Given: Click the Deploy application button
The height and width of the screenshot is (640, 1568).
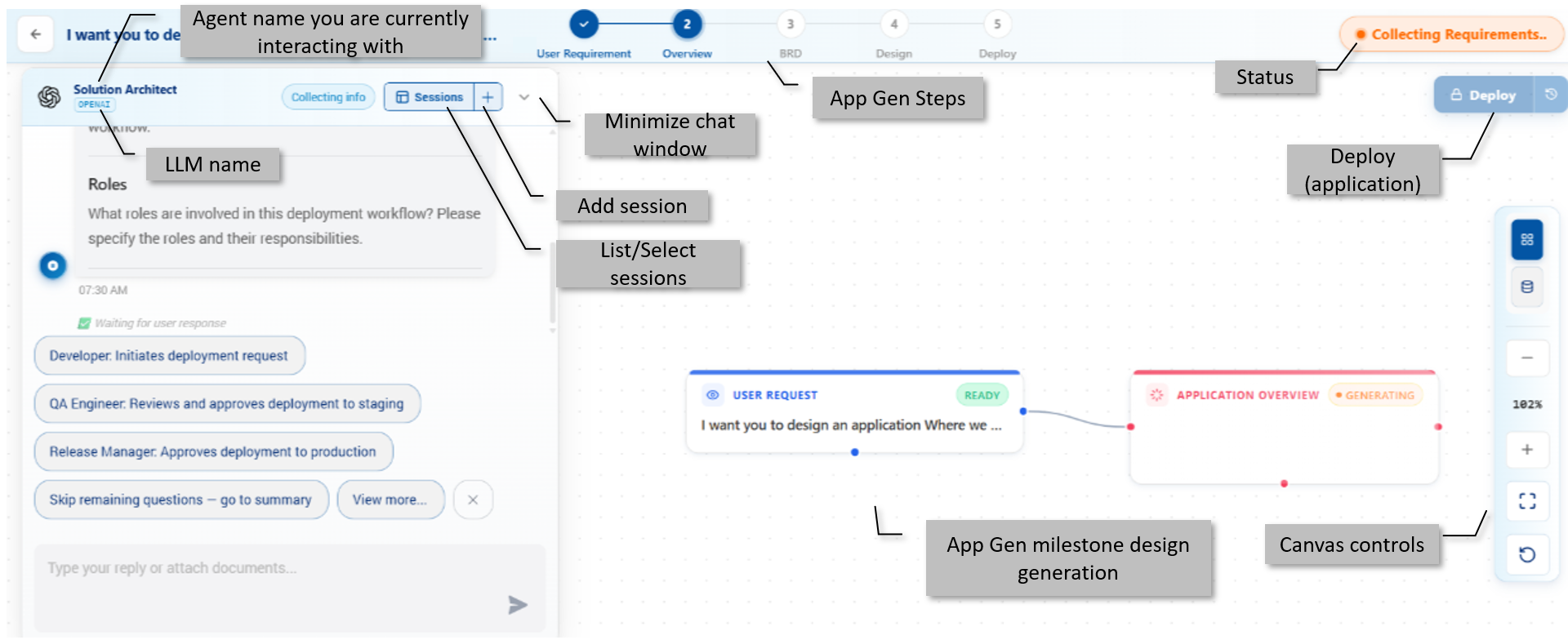Looking at the screenshot, I should pos(1483,95).
